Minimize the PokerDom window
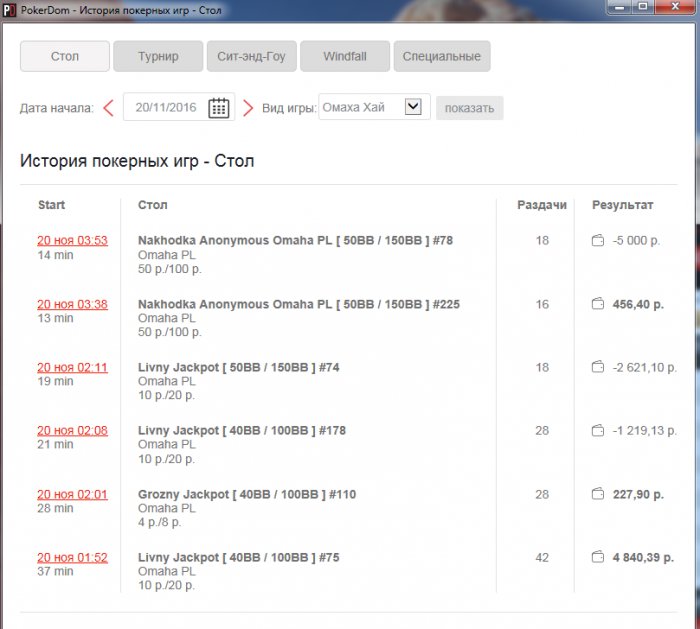Image resolution: width=700 pixels, height=629 pixels. (620, 7)
